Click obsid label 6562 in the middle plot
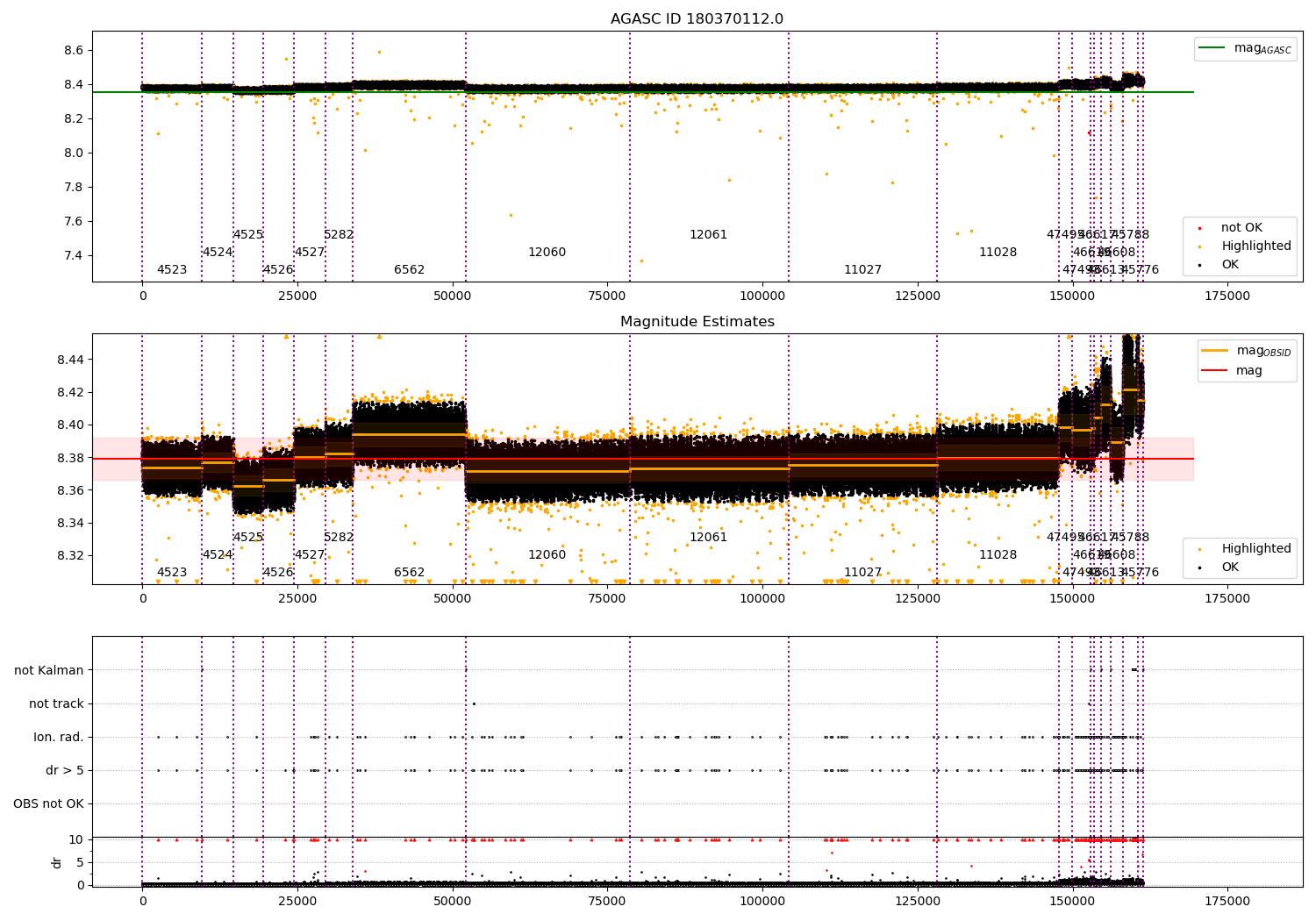Viewport: 1316px width, 921px height. click(x=409, y=573)
